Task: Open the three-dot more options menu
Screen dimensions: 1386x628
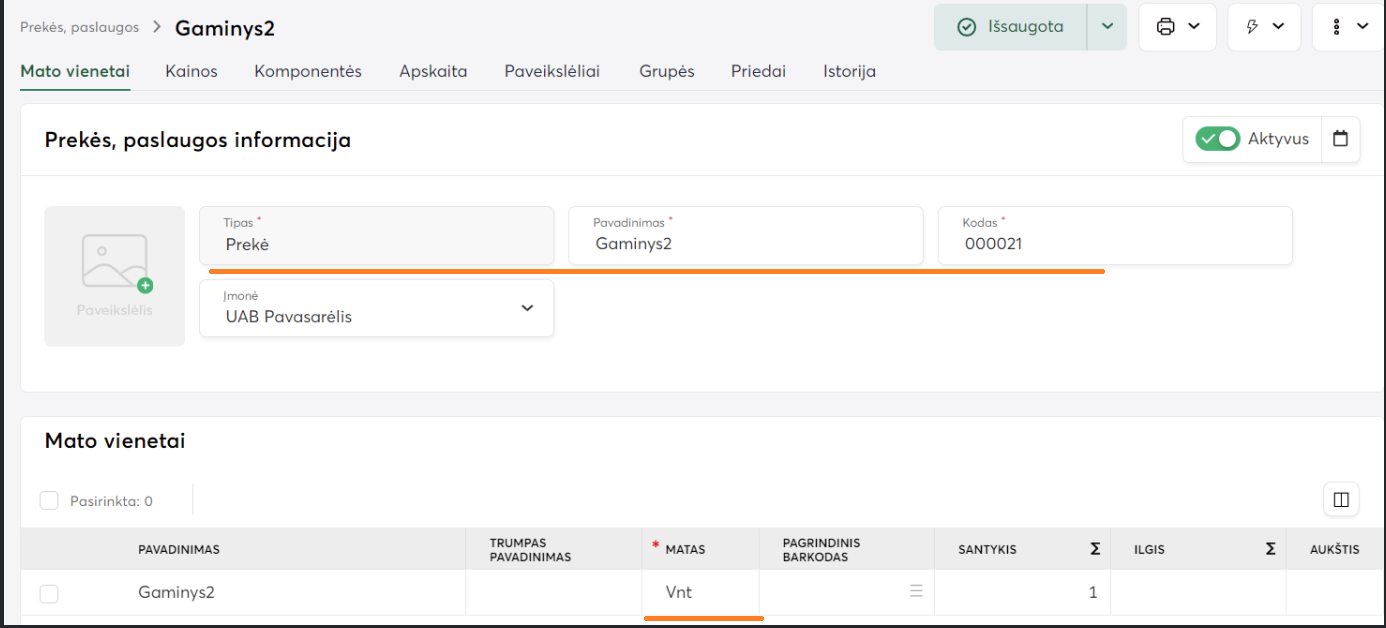Action: pos(1348,27)
